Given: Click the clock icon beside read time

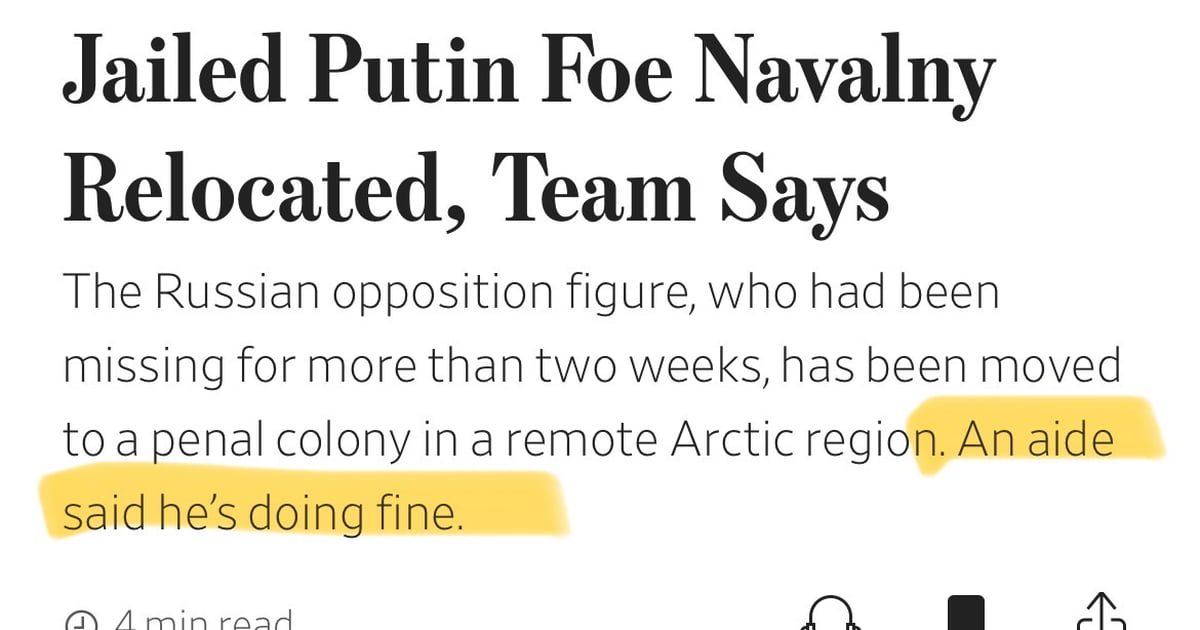Looking at the screenshot, I should tap(80, 622).
